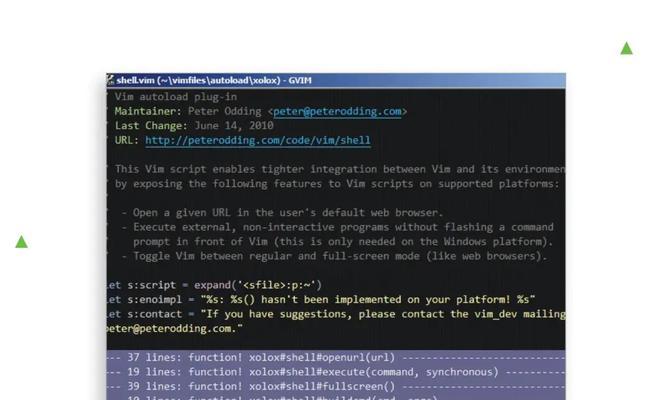Image resolution: width=672 pixels, height=400 pixels.
Task: Expand the folded xolox#shell#execute function
Action: pos(336,372)
